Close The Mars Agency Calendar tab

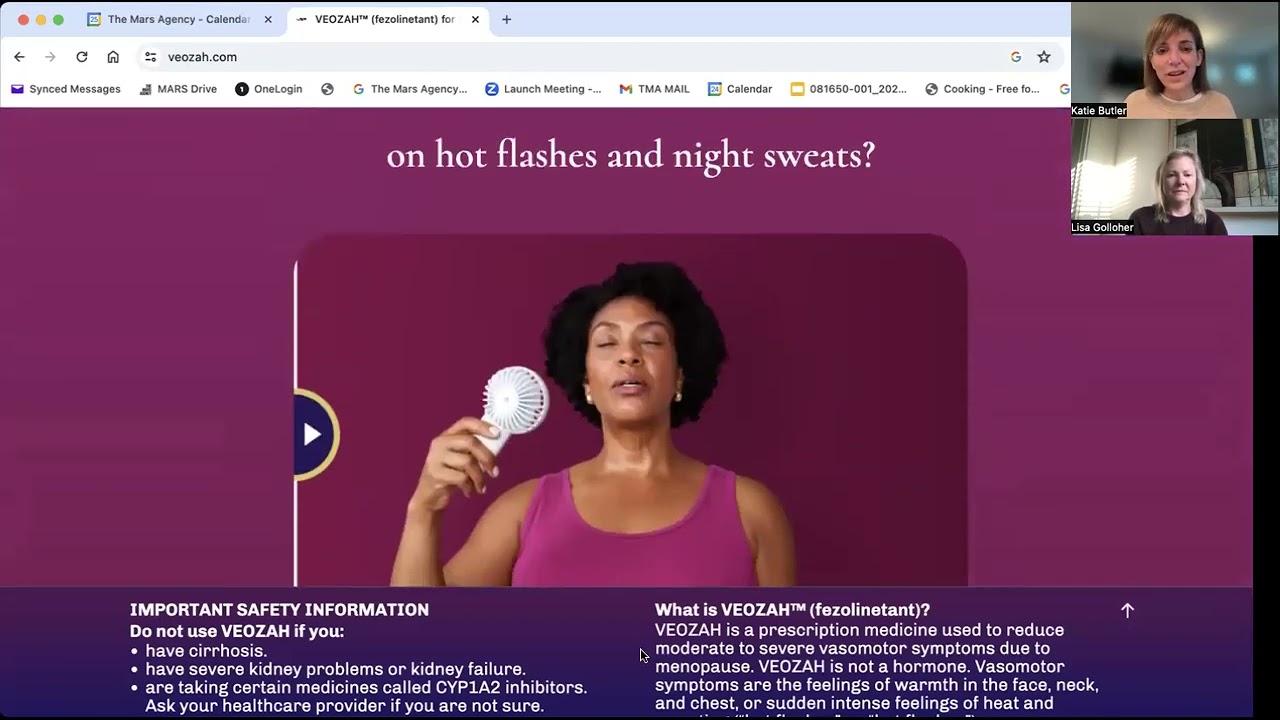point(268,19)
